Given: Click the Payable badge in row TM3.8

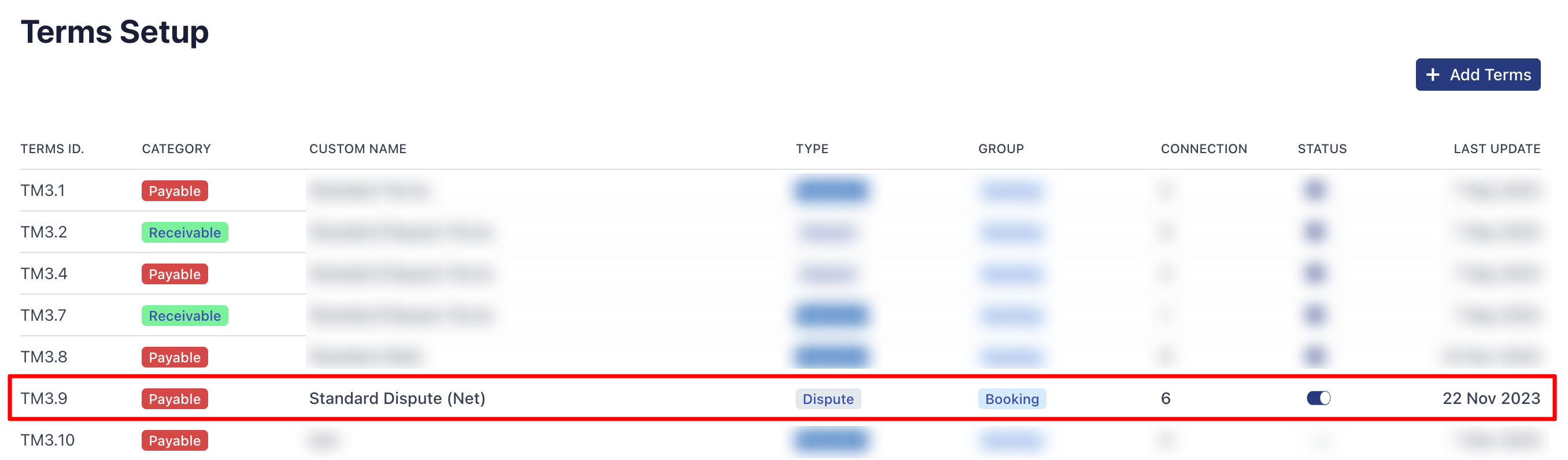Looking at the screenshot, I should click(175, 358).
